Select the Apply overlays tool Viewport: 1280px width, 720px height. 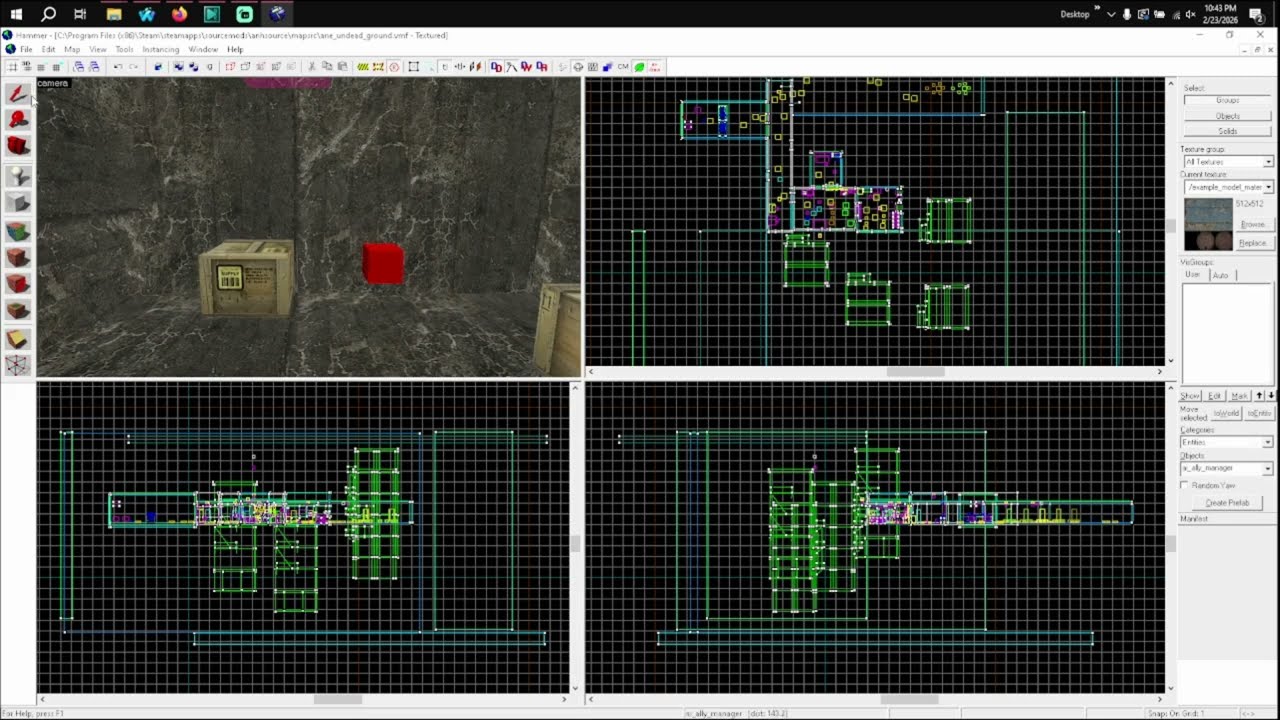[x=17, y=311]
